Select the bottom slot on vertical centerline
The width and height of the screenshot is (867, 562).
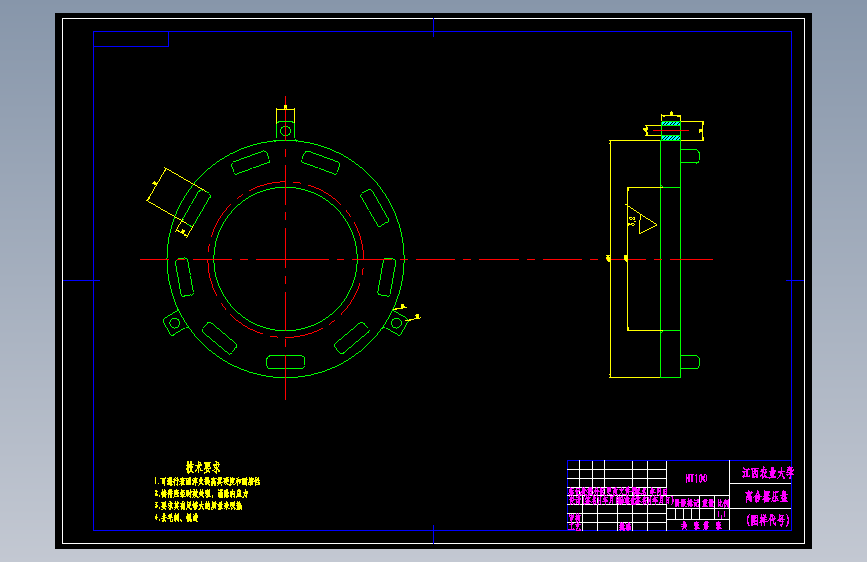pos(285,362)
